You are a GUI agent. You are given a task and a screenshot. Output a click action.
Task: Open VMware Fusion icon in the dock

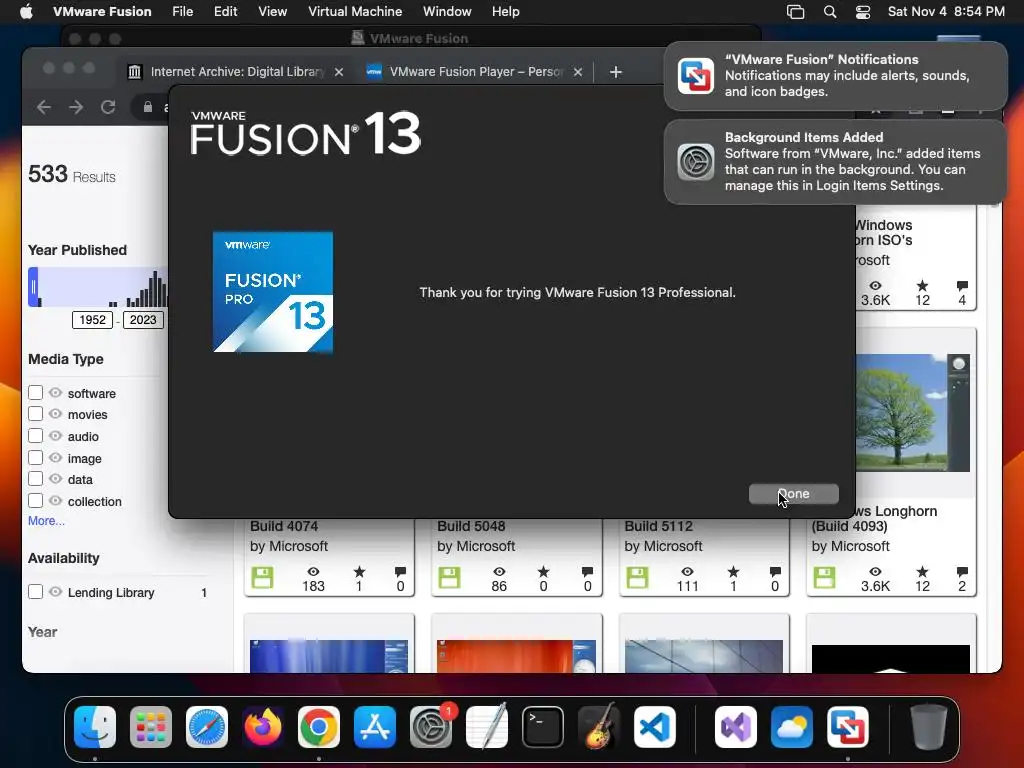click(848, 726)
